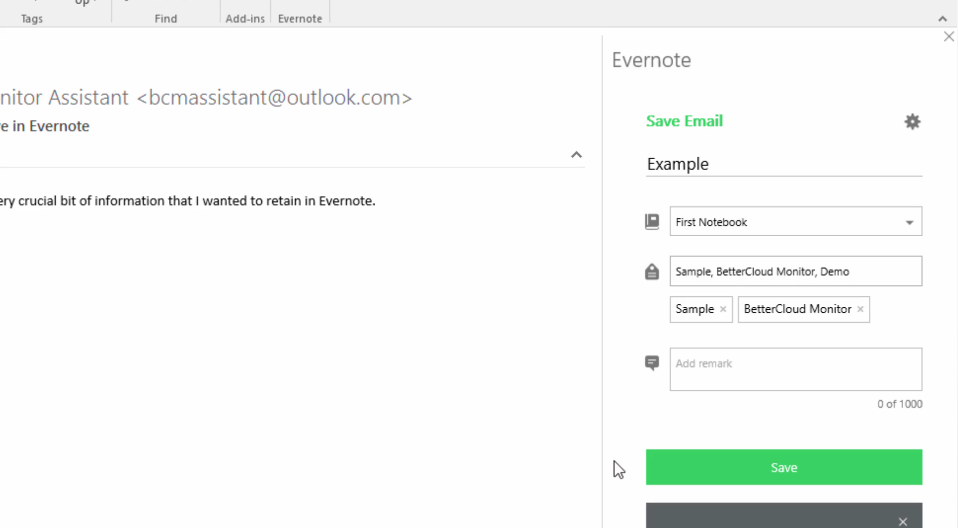Edit the note title field "Example"
Screen dimensions: 958x528
[x=783, y=164]
